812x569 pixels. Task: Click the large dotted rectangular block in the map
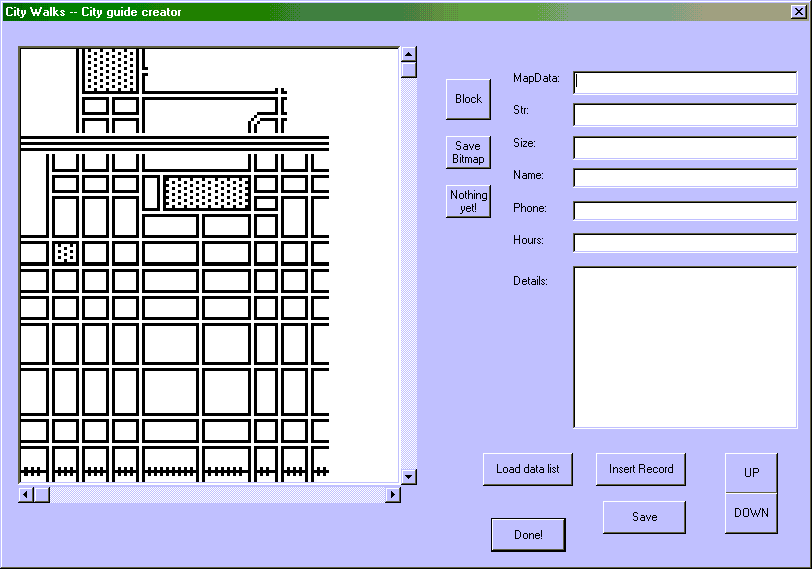[x=207, y=193]
